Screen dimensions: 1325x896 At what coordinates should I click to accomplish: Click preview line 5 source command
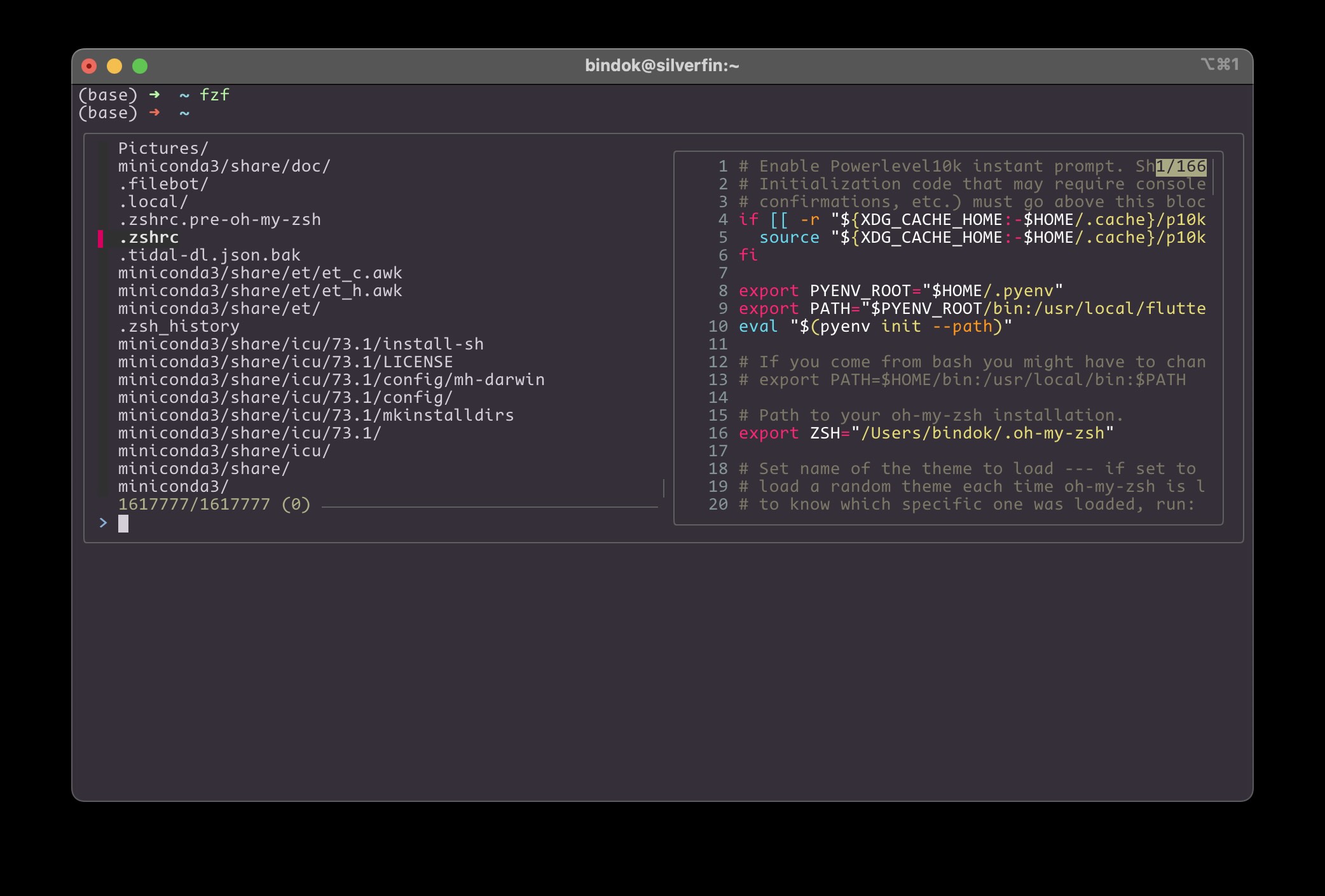click(982, 237)
